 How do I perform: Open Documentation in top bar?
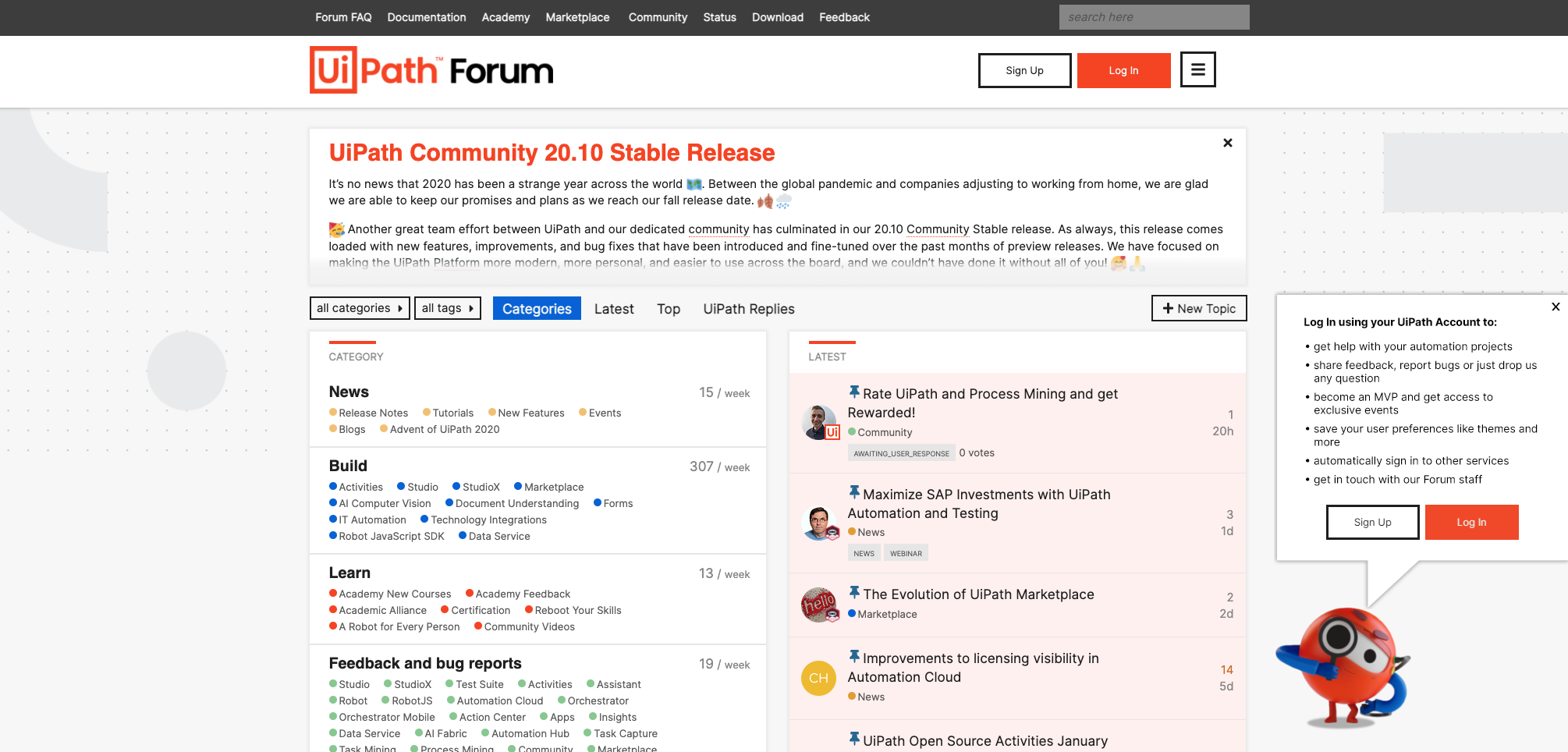pyautogui.click(x=427, y=17)
